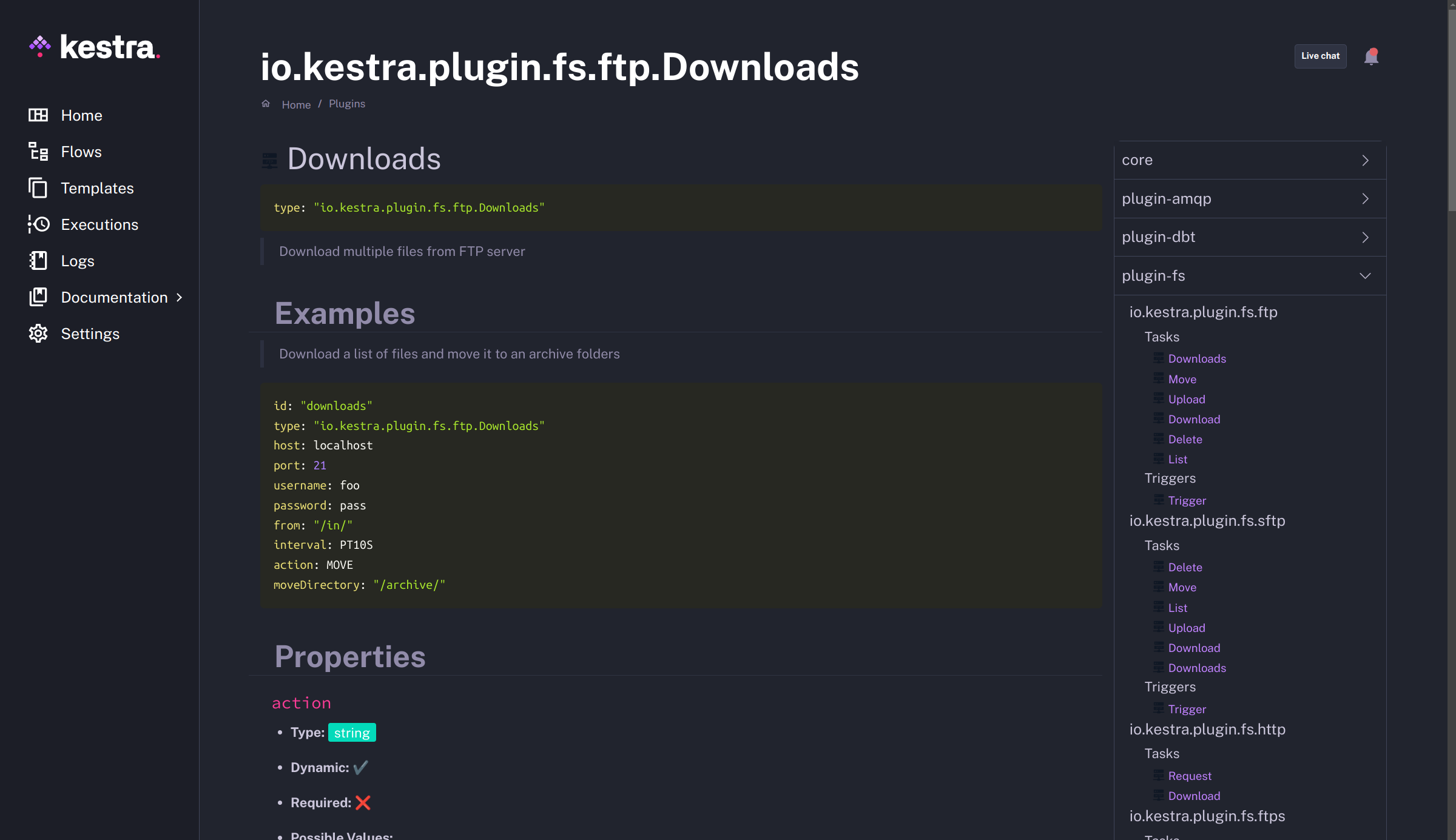Screen dimensions: 1456x840
Task: Open the ftp Move task link
Action: coord(1182,379)
